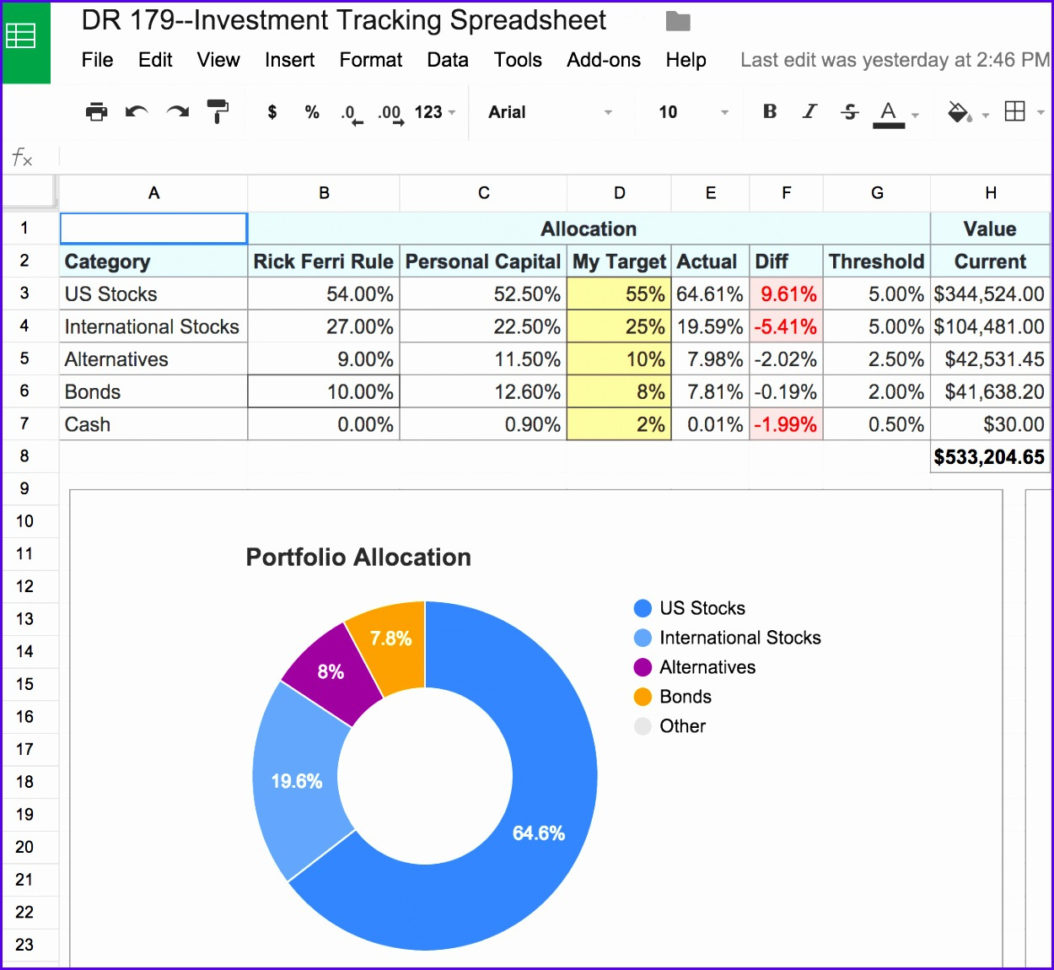1054x970 pixels.
Task: Open the font size dropdown
Action: [690, 112]
